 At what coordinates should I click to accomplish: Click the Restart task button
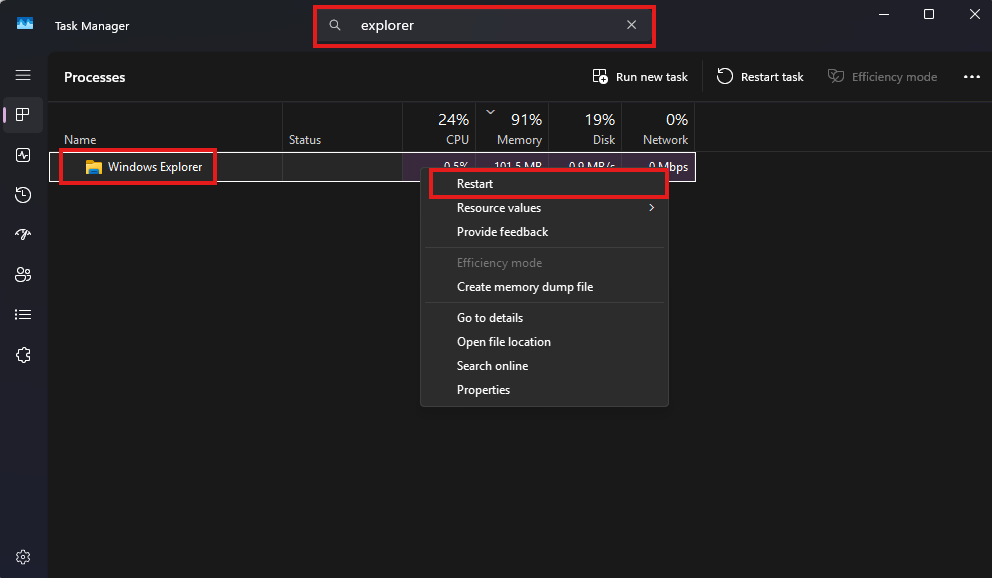click(760, 77)
